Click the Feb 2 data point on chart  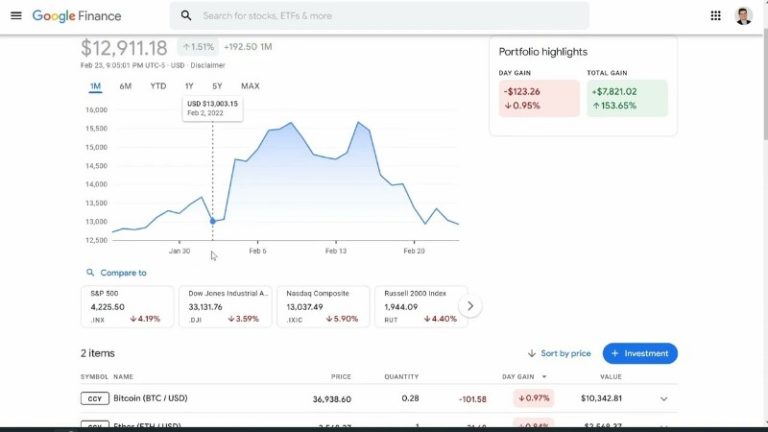coord(213,221)
